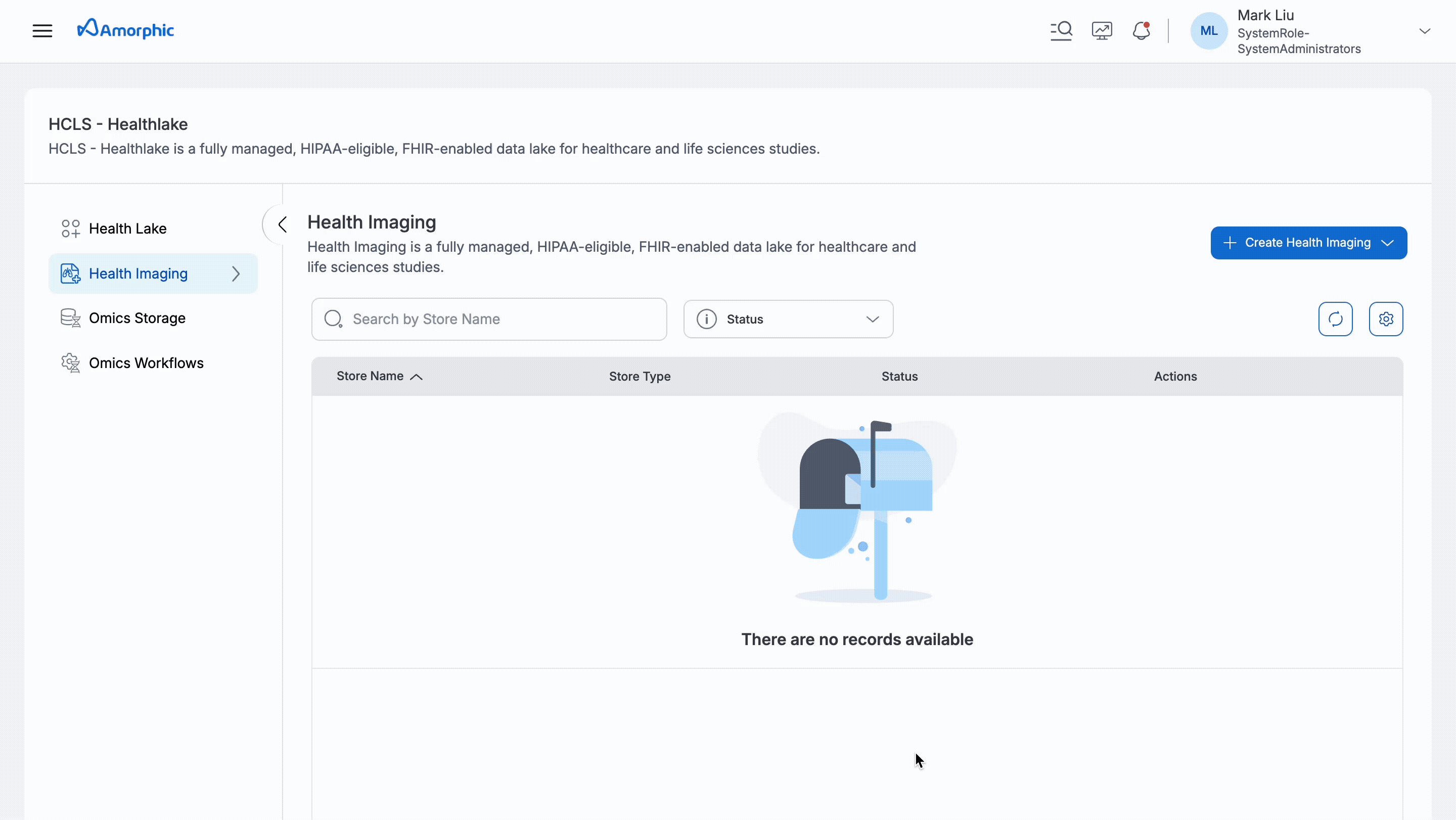This screenshot has height=820, width=1456.
Task: Focus the Search by Store Name field
Action: pyautogui.click(x=497, y=320)
